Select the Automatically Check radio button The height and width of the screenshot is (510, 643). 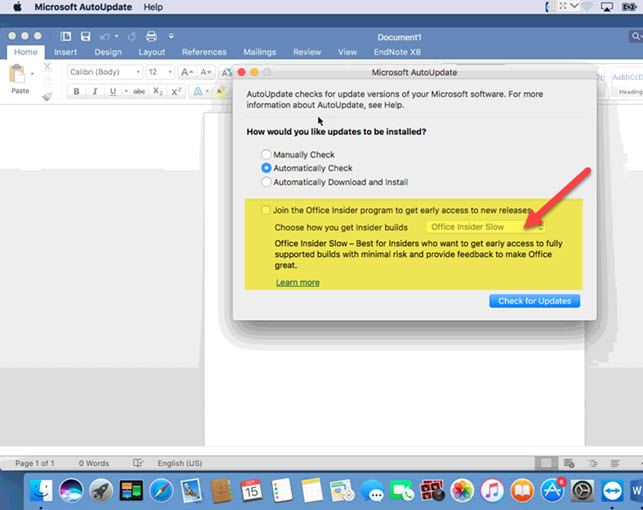click(x=266, y=168)
